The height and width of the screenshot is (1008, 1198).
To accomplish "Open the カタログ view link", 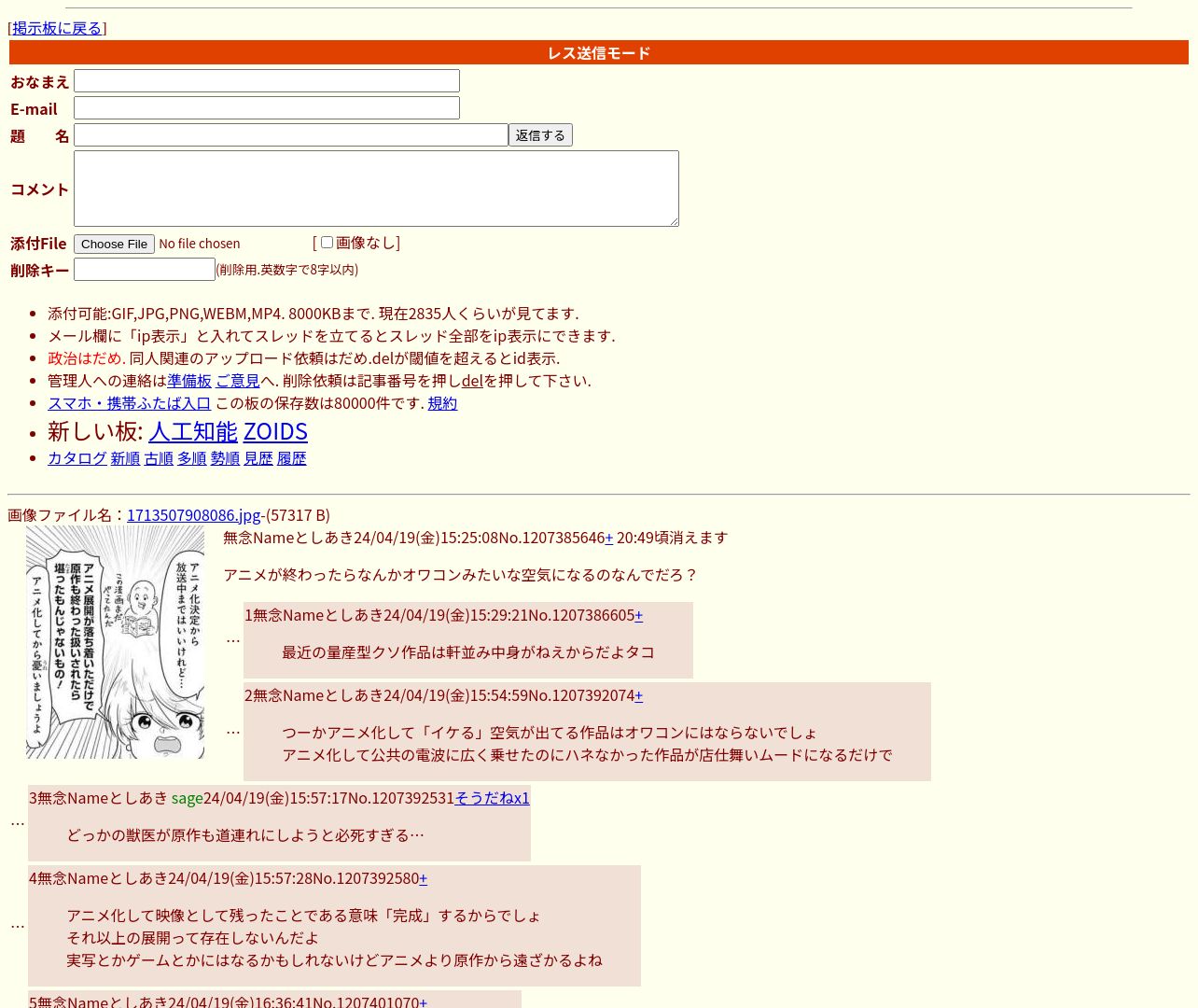I will point(77,458).
